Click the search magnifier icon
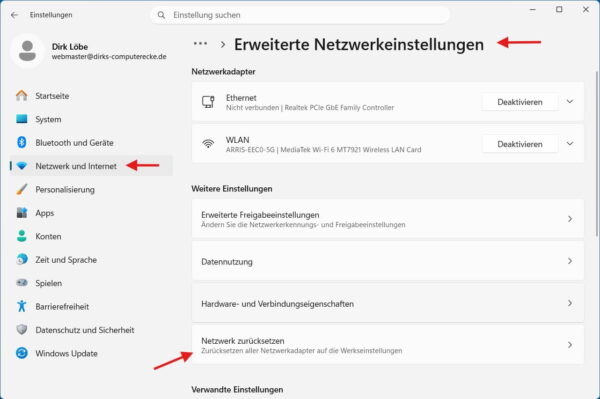The image size is (600, 399). pyautogui.click(x=161, y=15)
